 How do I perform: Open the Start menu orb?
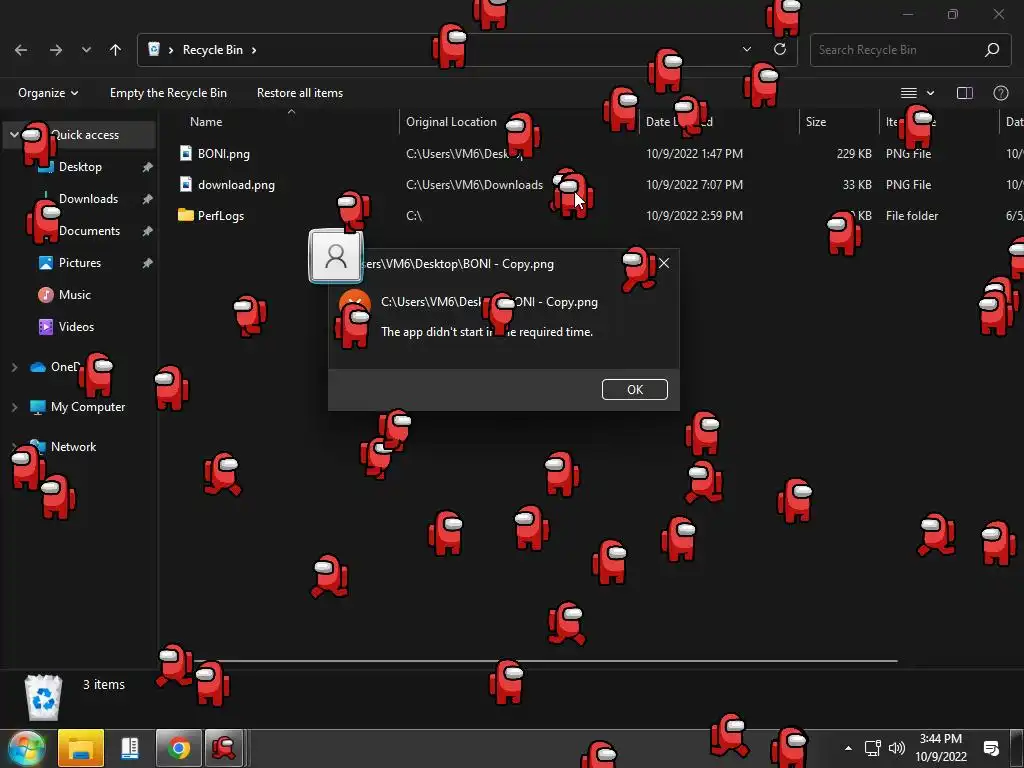(26, 748)
